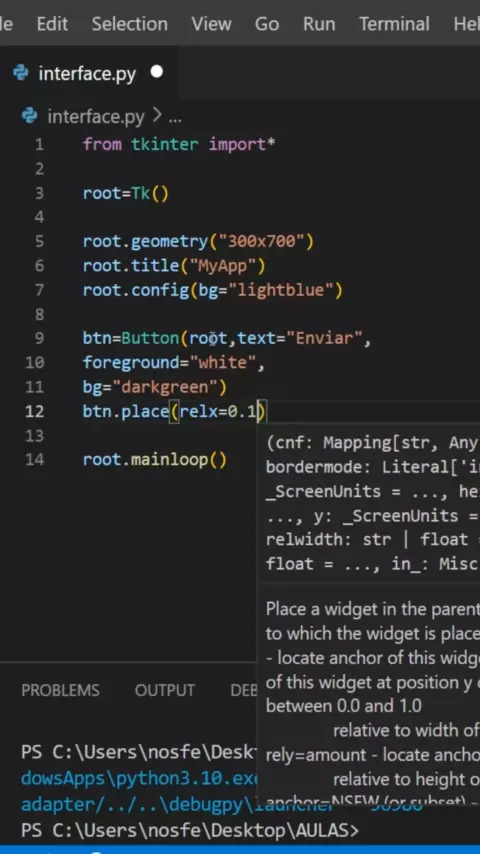Open the Terminal menu
The width and height of the screenshot is (480, 854).
(394, 24)
